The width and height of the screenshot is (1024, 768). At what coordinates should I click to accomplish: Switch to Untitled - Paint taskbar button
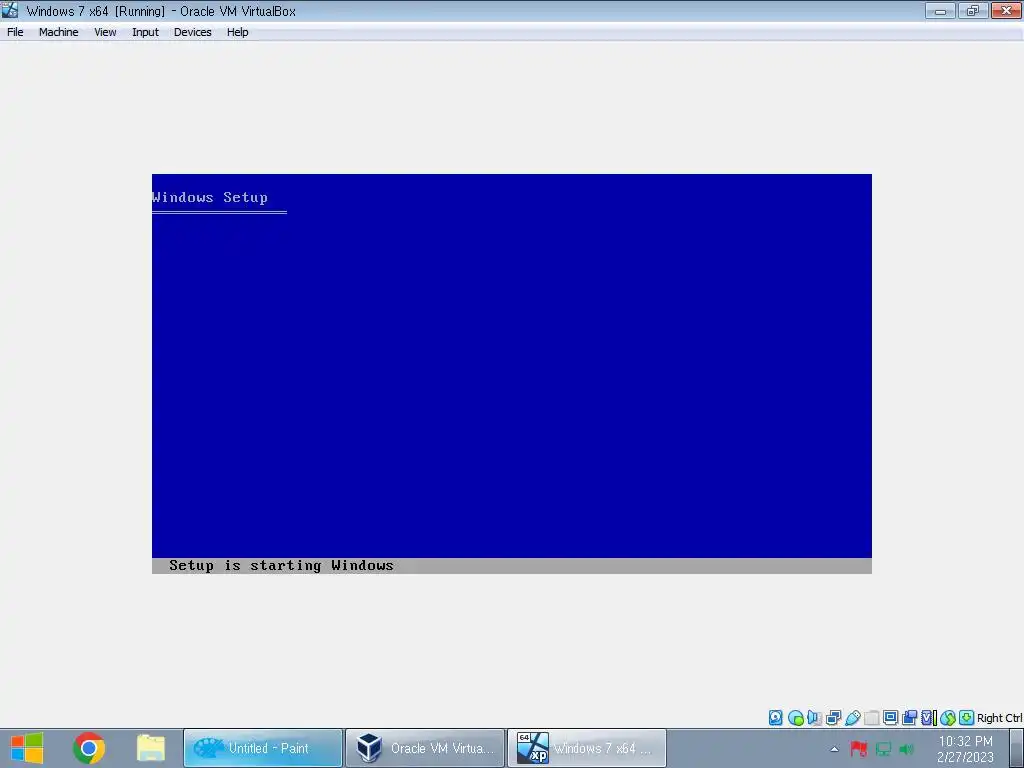263,748
